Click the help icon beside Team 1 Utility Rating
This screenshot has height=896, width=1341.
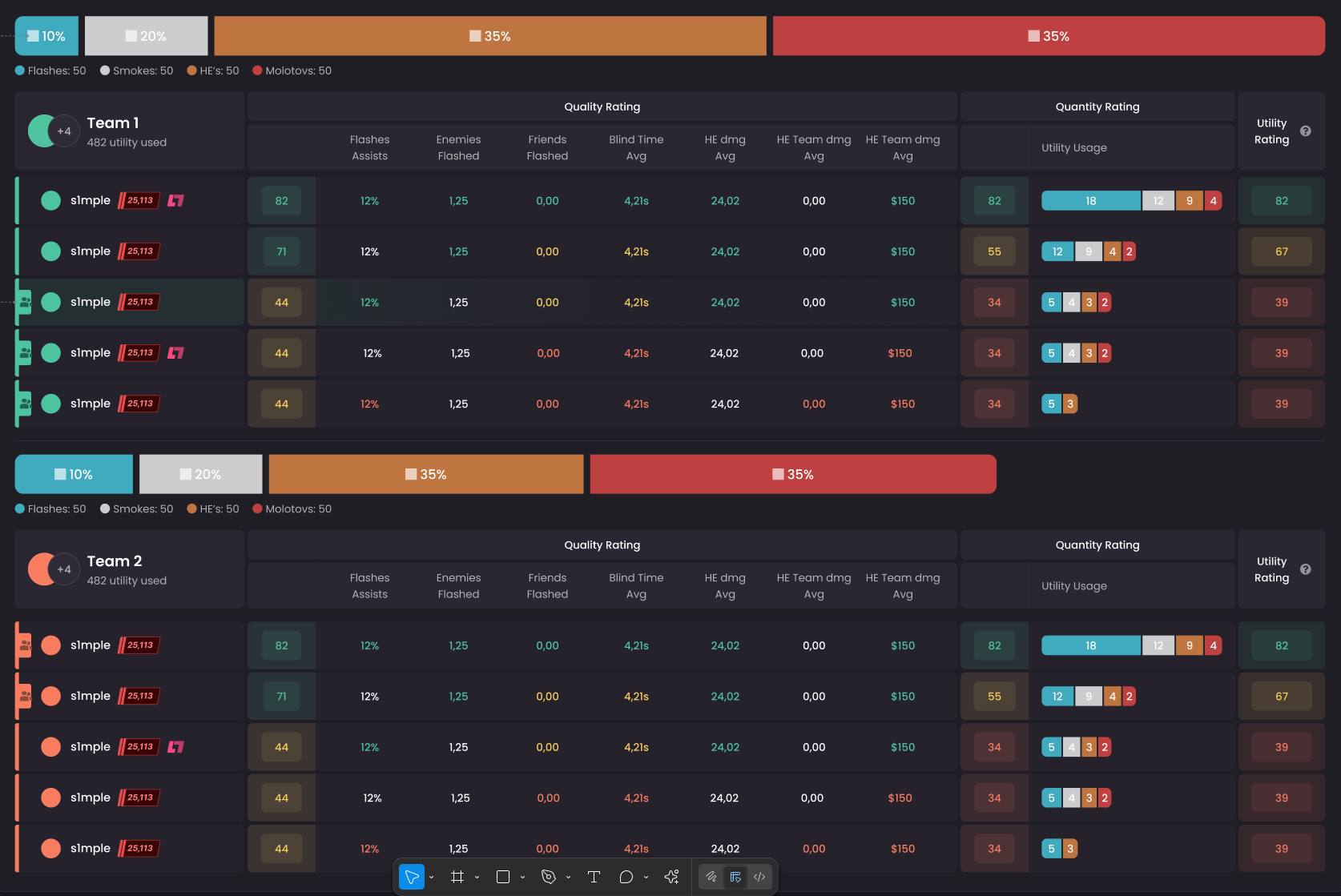(x=1305, y=131)
